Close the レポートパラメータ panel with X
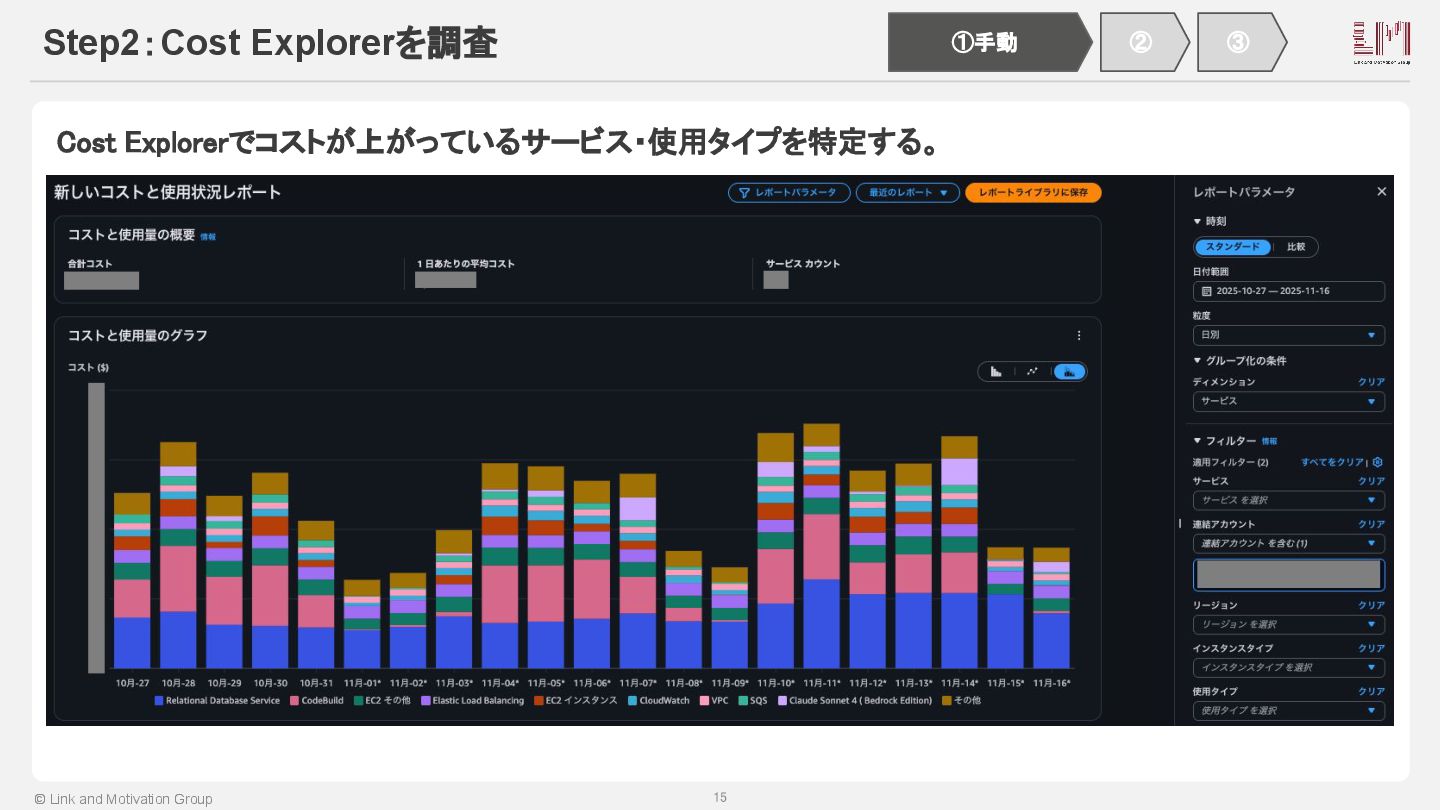 tap(1381, 192)
